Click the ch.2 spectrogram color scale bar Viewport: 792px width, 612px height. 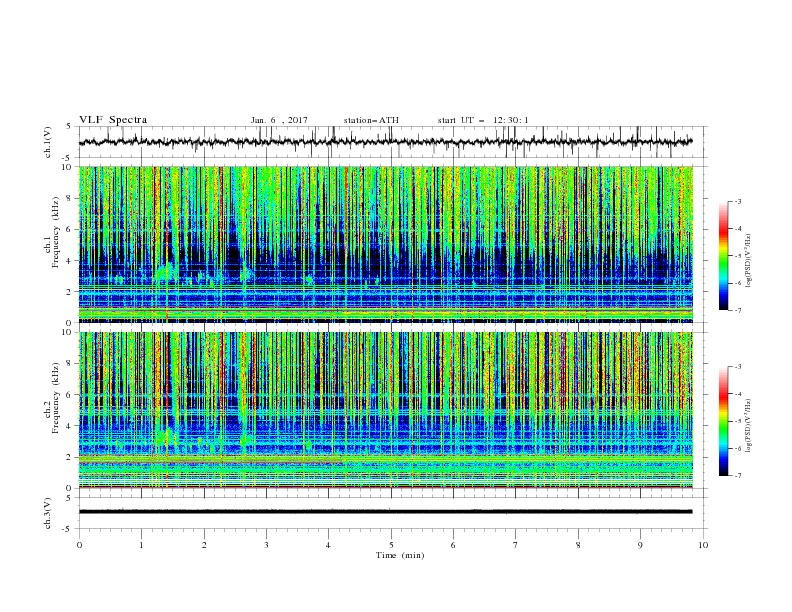[724, 421]
